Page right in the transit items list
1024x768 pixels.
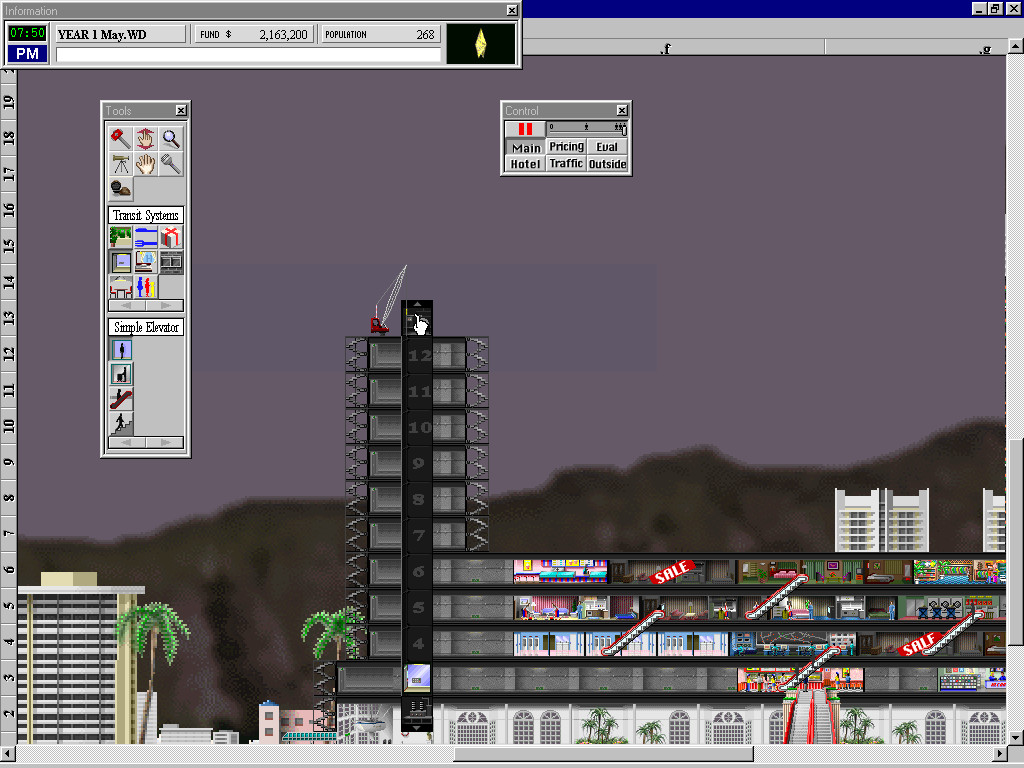pos(165,443)
